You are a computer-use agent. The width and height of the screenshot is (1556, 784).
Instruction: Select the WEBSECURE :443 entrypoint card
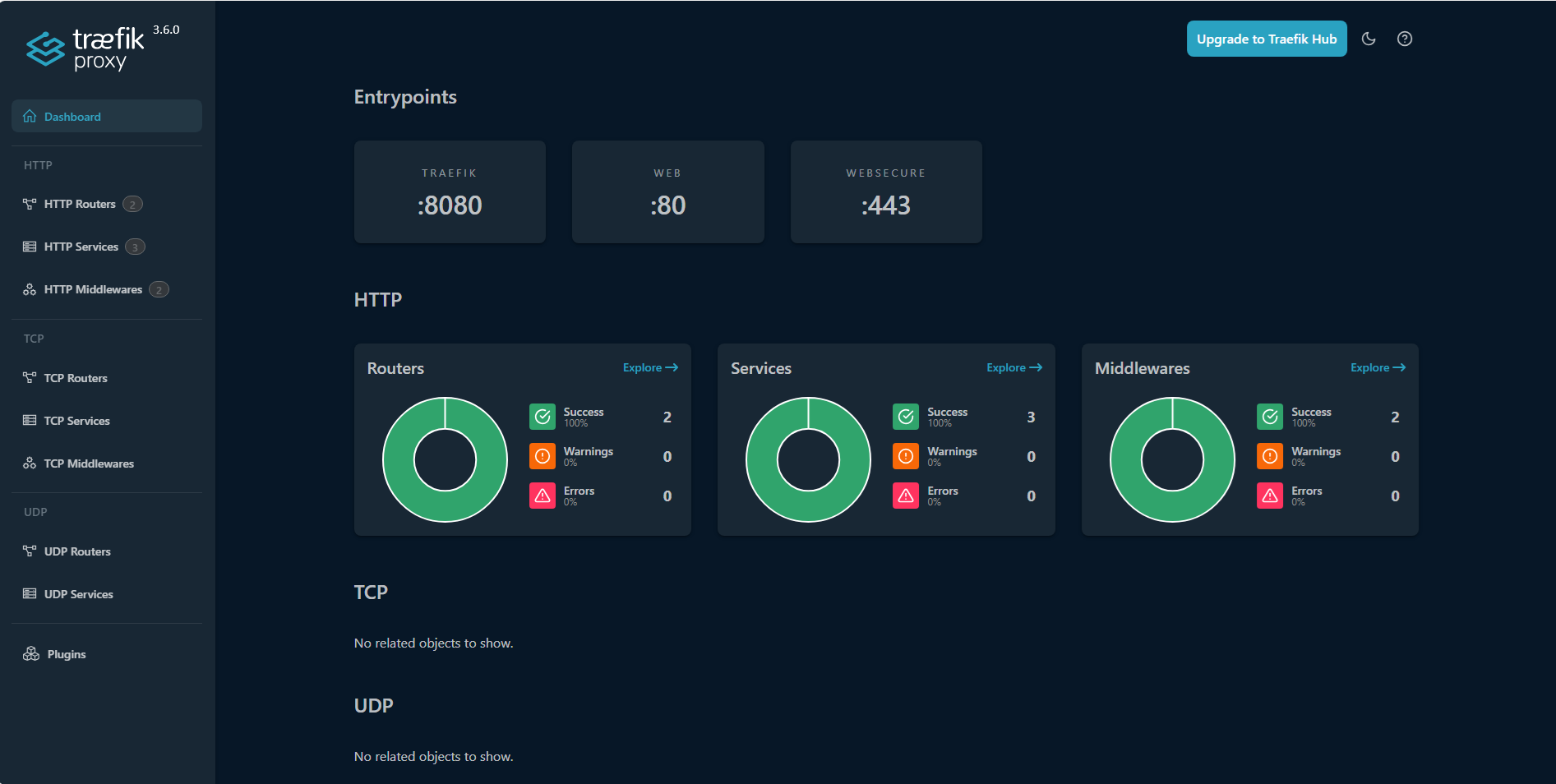886,191
